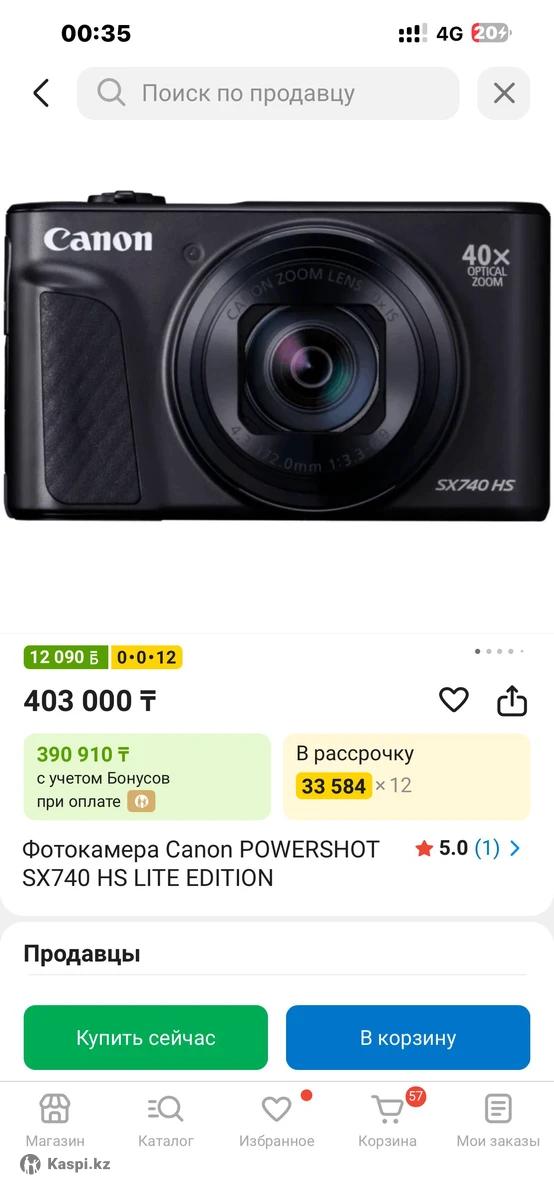Viewport: 554px width, 1200px height.
Task: Tap the 0·0·12 installment badge
Action: (147, 657)
